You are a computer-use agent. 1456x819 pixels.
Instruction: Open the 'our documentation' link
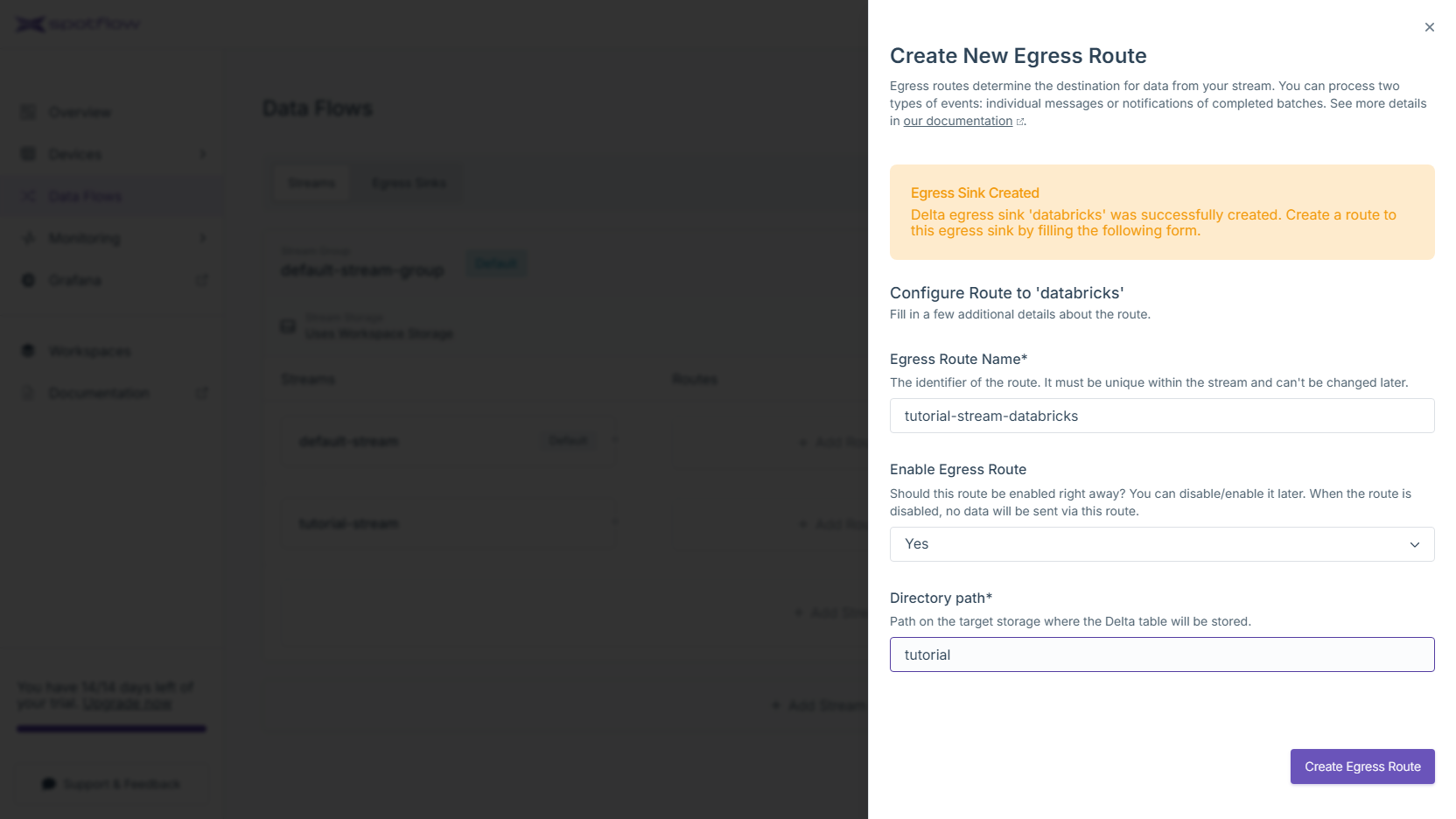click(957, 121)
